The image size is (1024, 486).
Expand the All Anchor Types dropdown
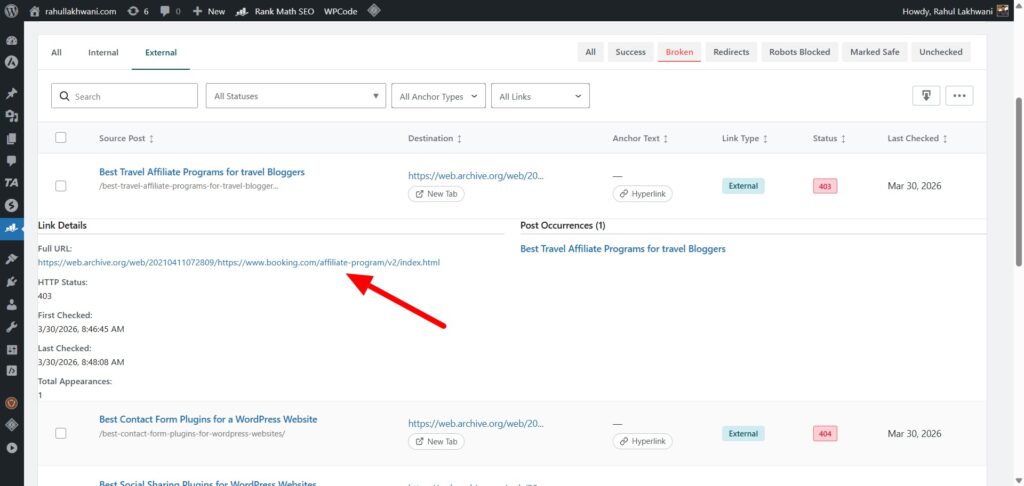tap(438, 96)
